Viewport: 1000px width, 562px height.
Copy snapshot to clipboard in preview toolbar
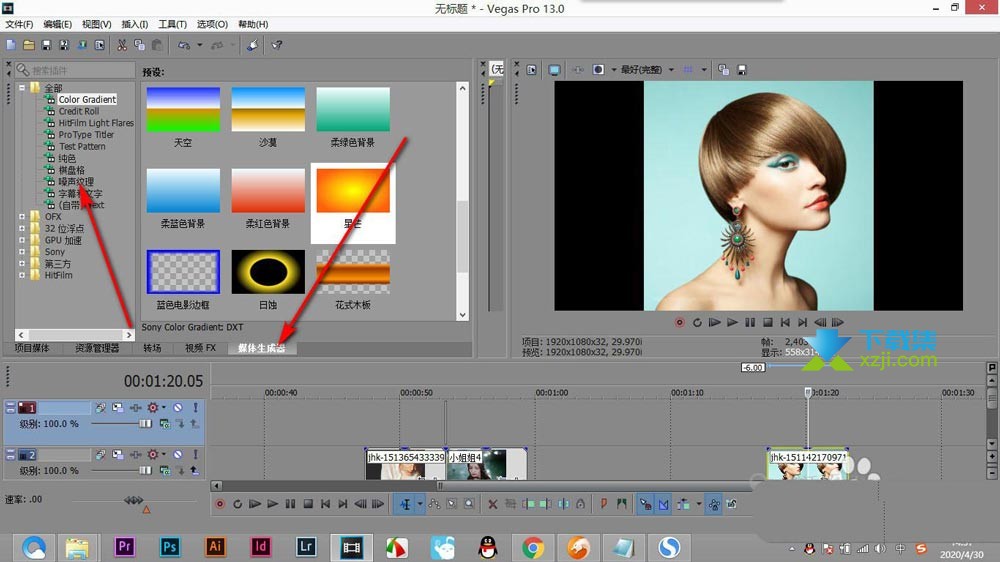[723, 70]
